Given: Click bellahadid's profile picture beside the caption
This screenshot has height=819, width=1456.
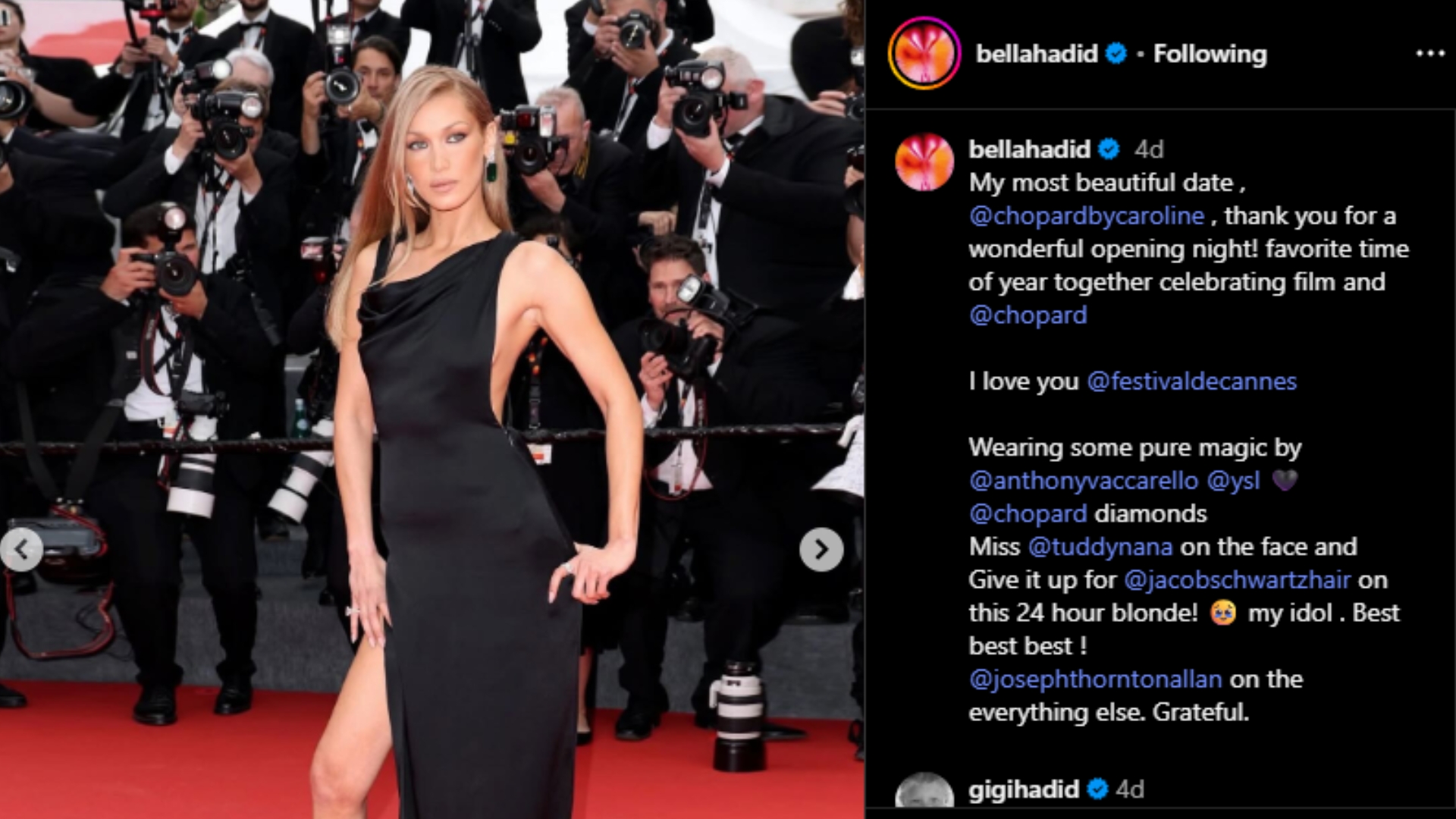Looking at the screenshot, I should (x=924, y=162).
